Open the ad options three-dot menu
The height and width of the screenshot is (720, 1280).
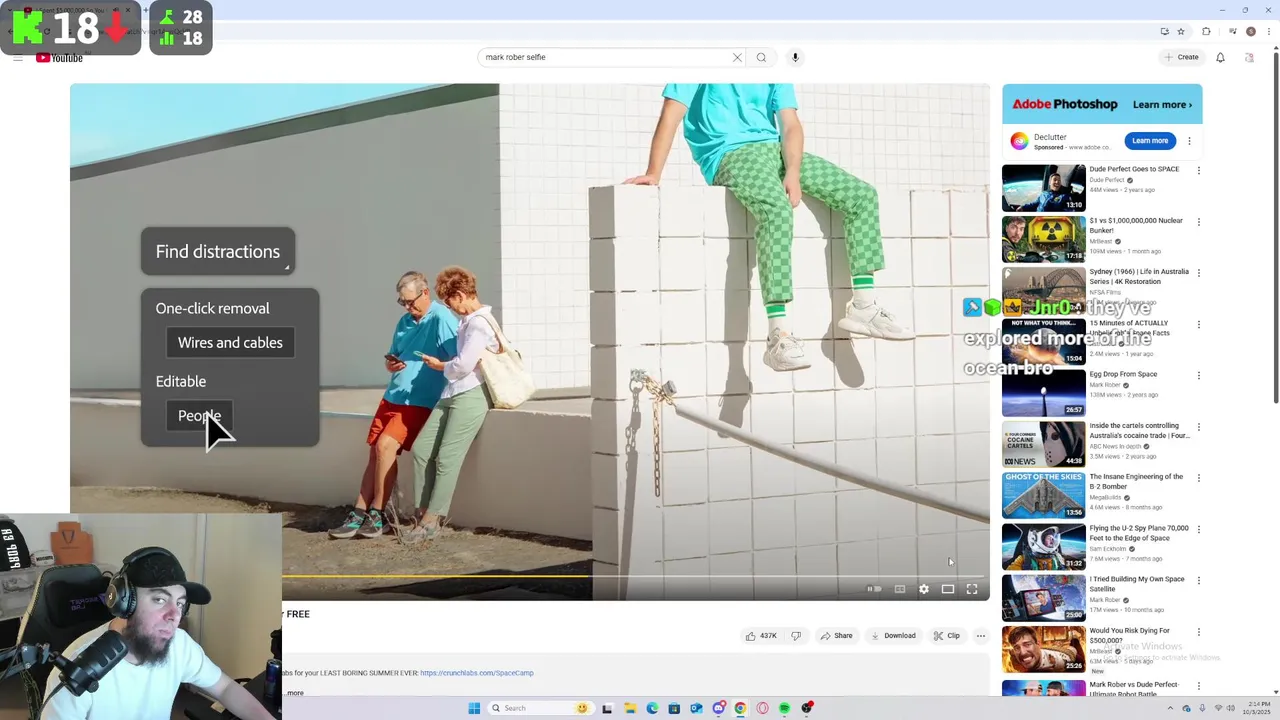[x=1189, y=141]
